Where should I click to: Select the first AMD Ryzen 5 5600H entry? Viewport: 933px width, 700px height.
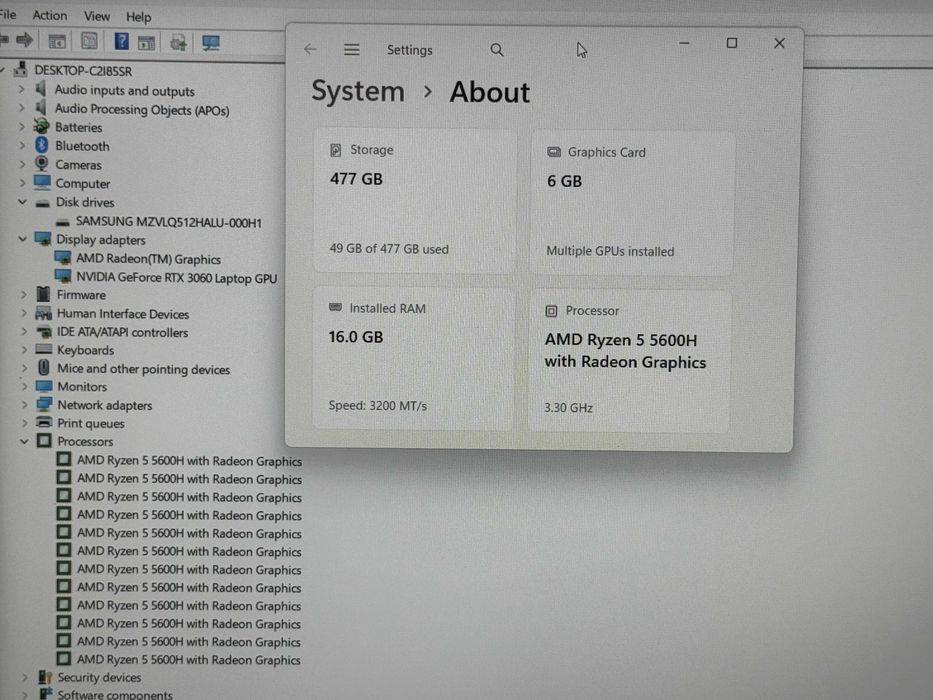point(189,461)
